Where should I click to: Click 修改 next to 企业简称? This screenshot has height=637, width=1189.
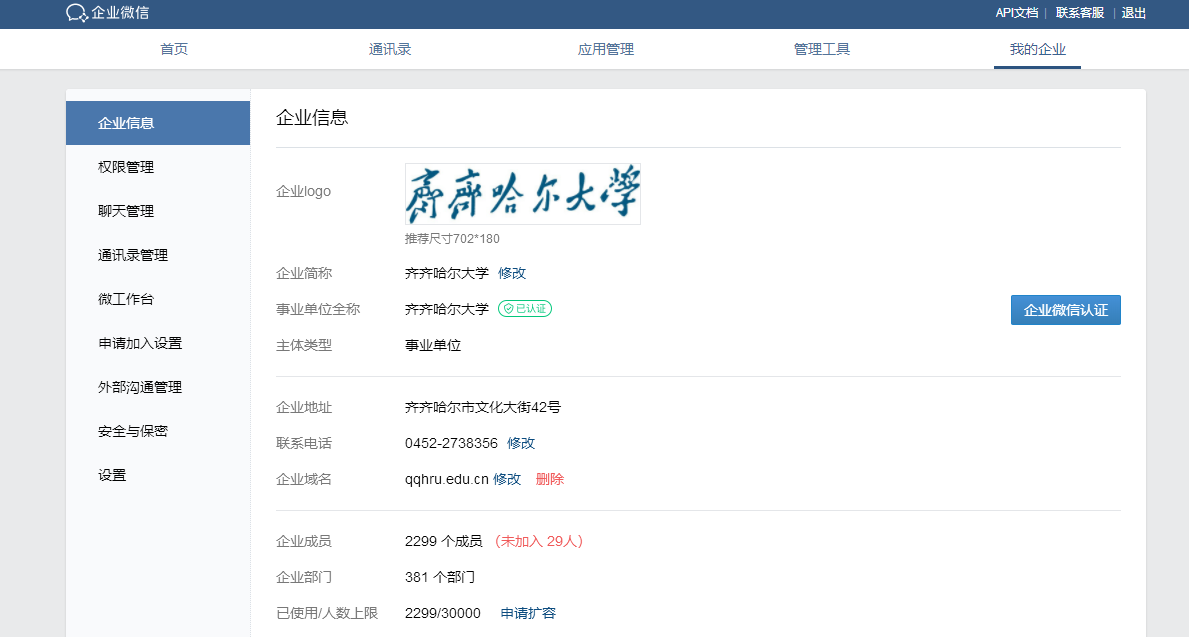(x=512, y=273)
